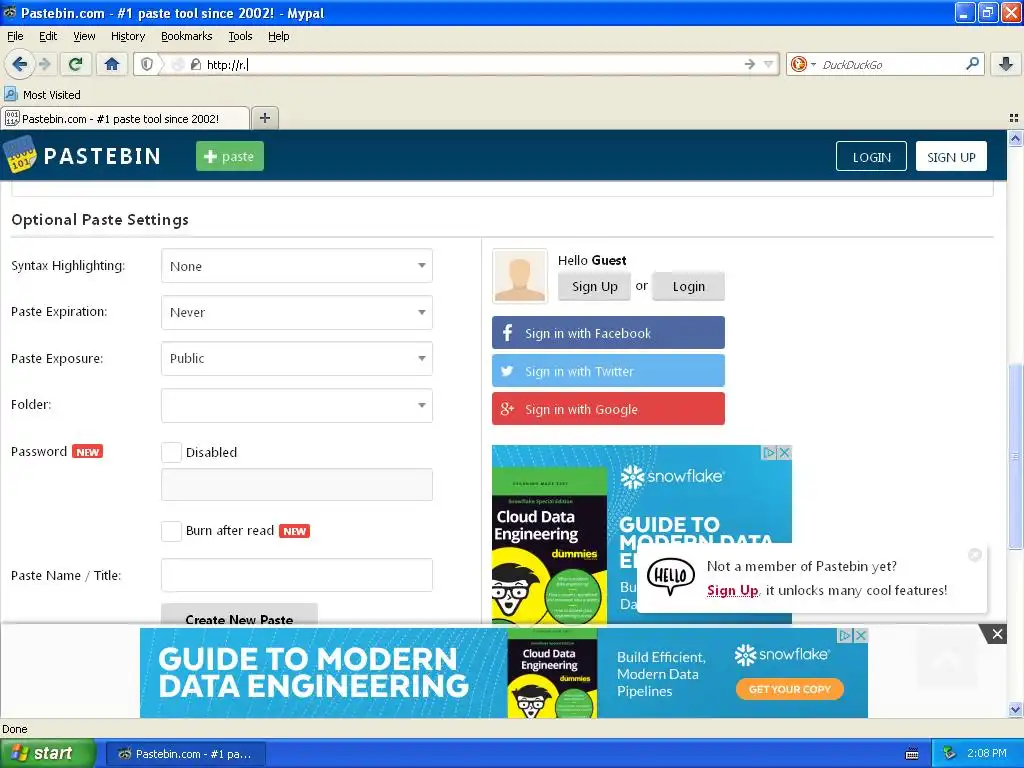Close the sidebar Snowflake ad X icon
1024x768 pixels.
pyautogui.click(x=785, y=452)
